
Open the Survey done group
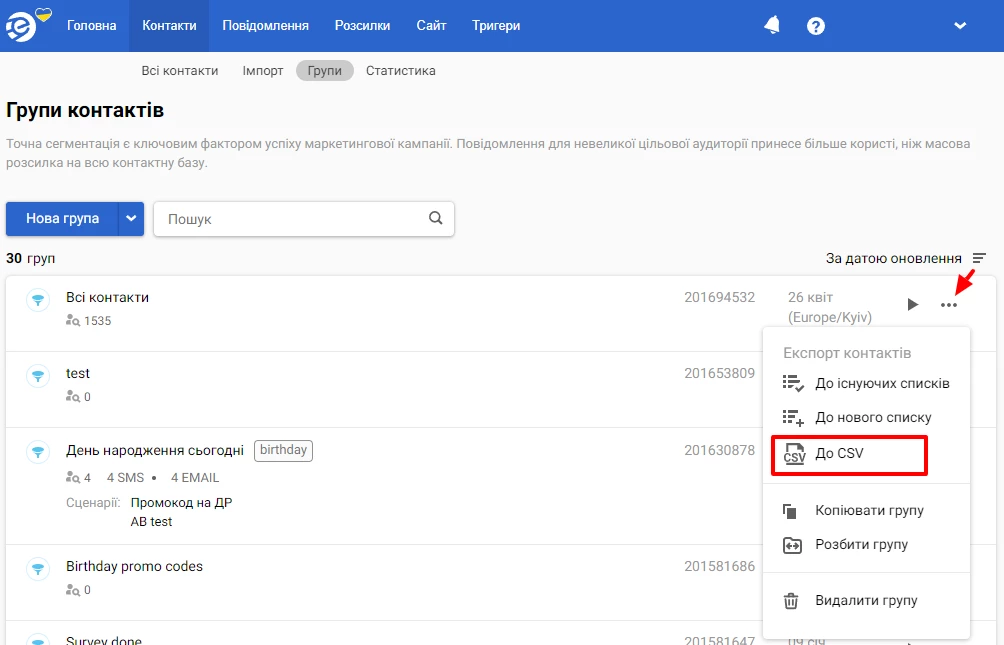pyautogui.click(x=104, y=640)
